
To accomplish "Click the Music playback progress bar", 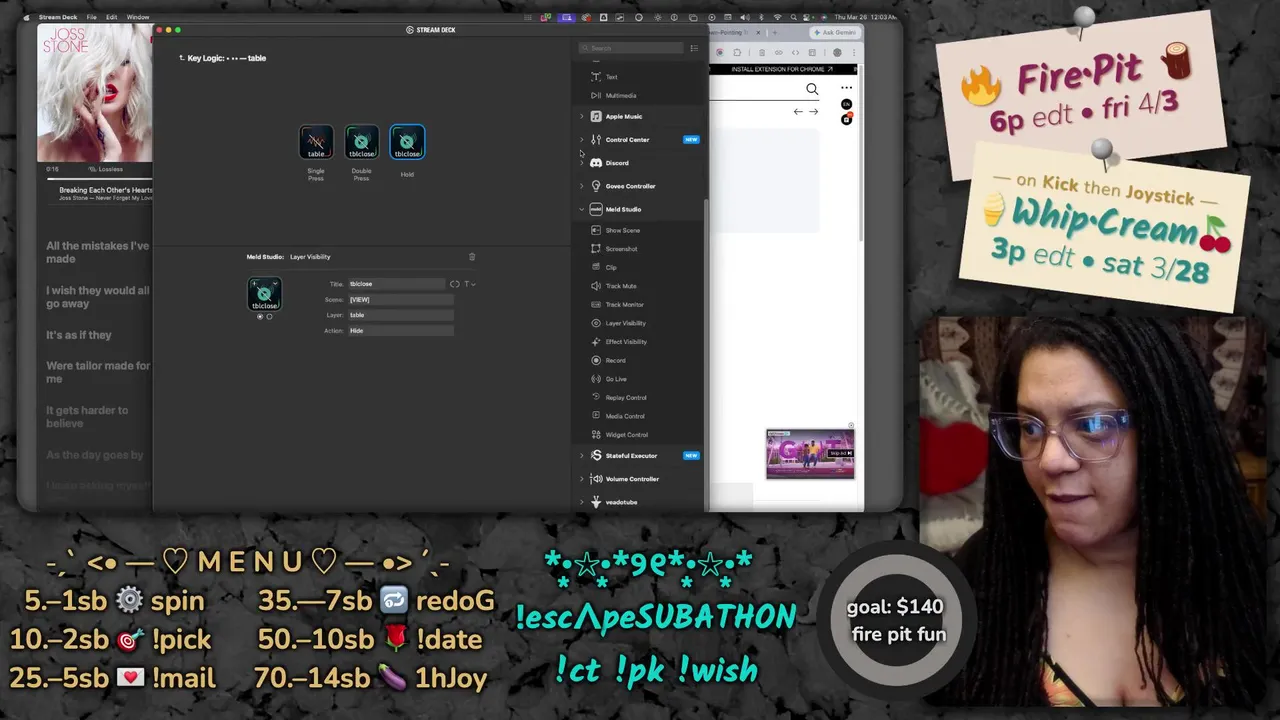I will coord(99,180).
